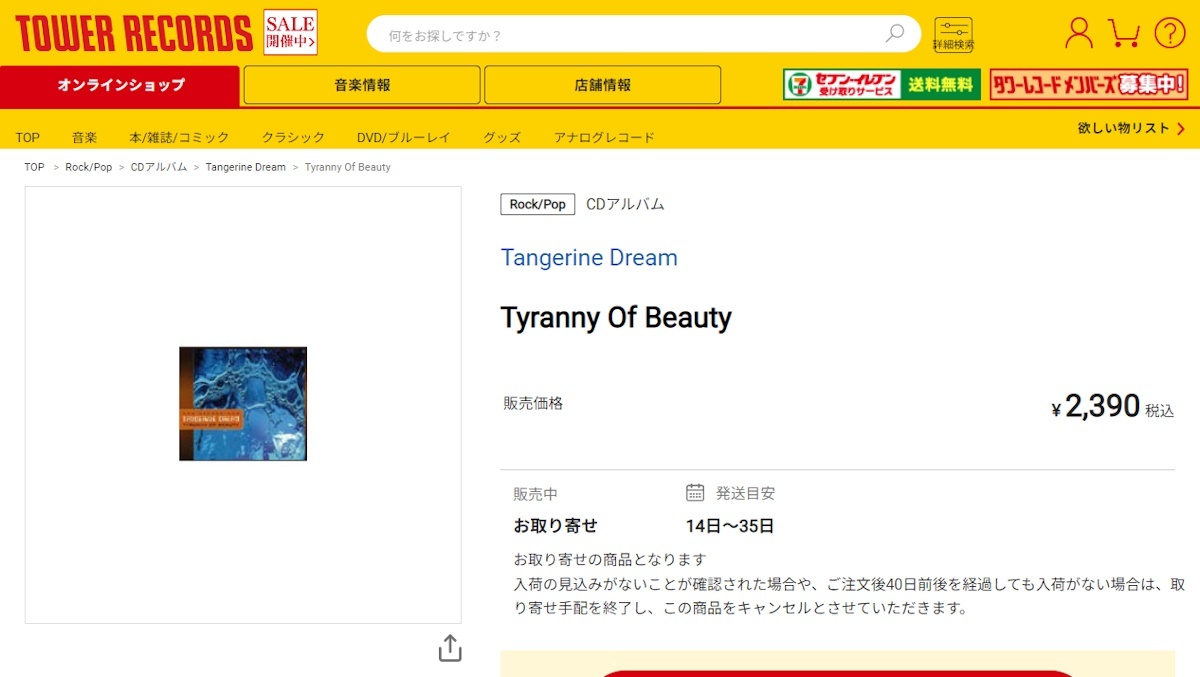This screenshot has width=1200, height=677.
Task: Open the TOP category menu item
Action: pyautogui.click(x=28, y=138)
